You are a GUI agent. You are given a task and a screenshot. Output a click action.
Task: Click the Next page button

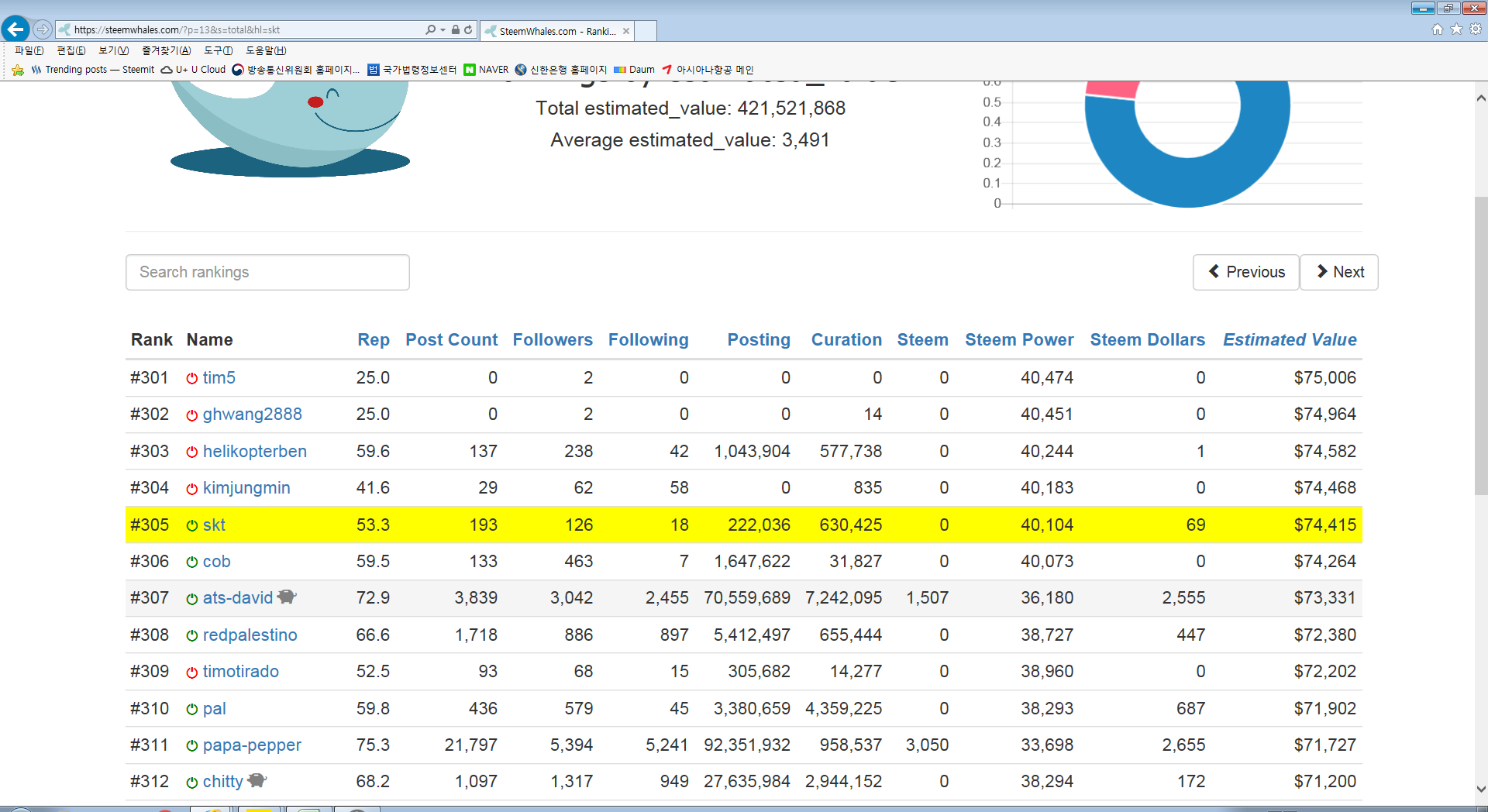(1339, 272)
